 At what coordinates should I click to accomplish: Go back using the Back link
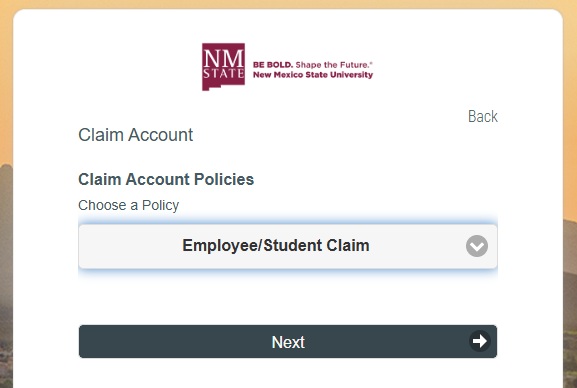pos(482,116)
